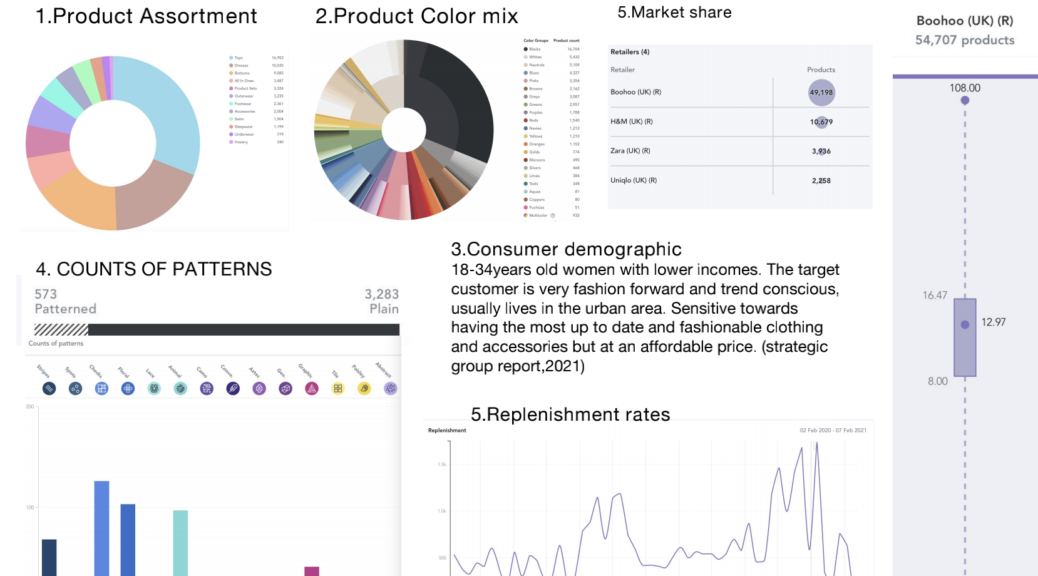The height and width of the screenshot is (576, 1038).
Task: Click the Boohoo (UK) (R) retailer row
Action: pyautogui.click(x=739, y=92)
